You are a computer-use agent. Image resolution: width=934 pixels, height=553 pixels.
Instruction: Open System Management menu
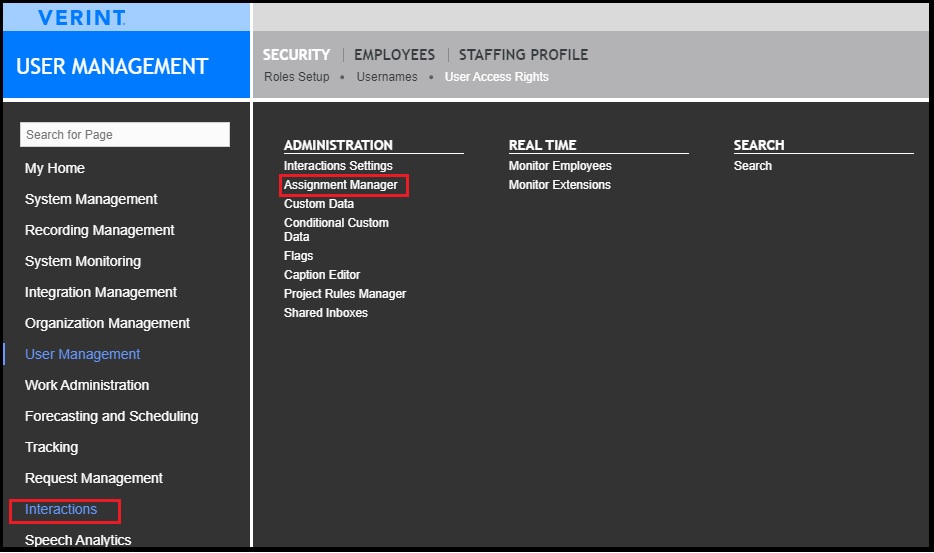click(x=91, y=199)
